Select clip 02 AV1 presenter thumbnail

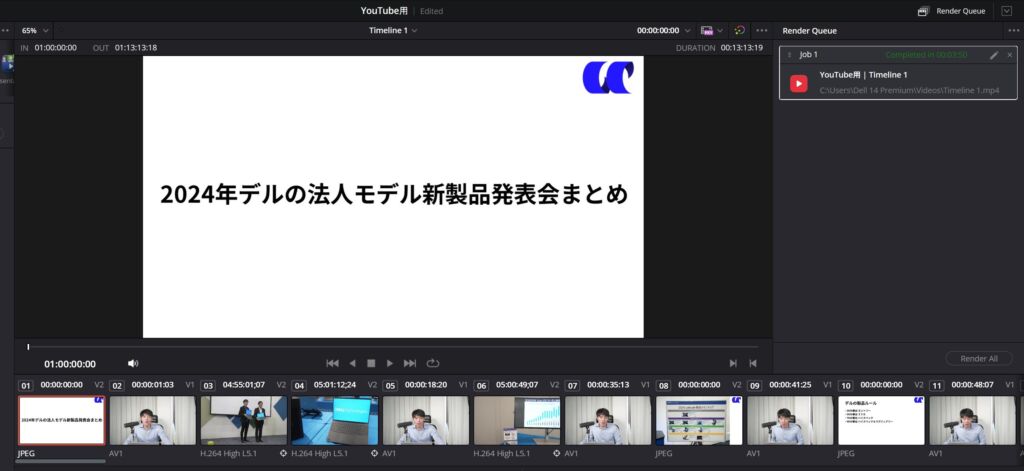(152, 420)
